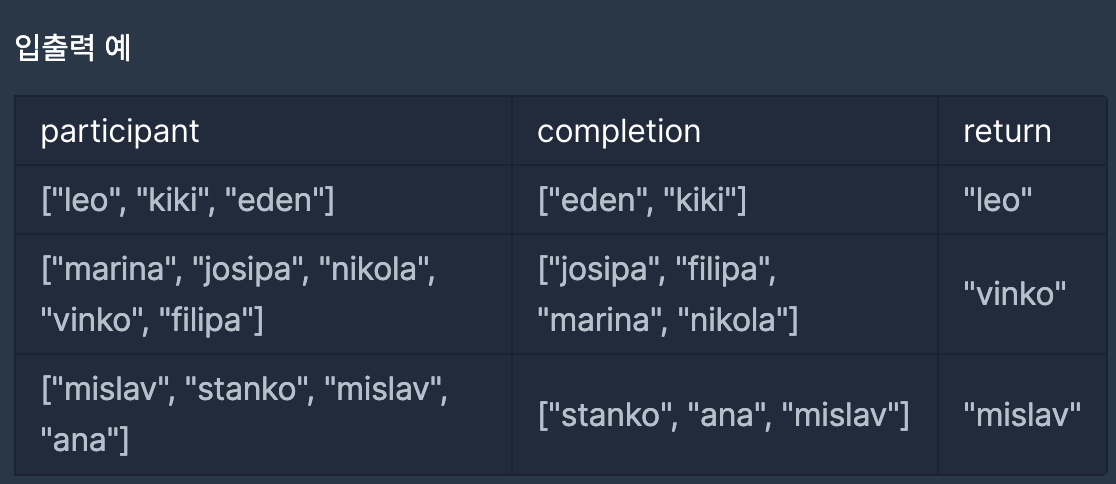The width and height of the screenshot is (1116, 484).
Task: Click "kiki" in first row's completion cell
Action: (700, 201)
